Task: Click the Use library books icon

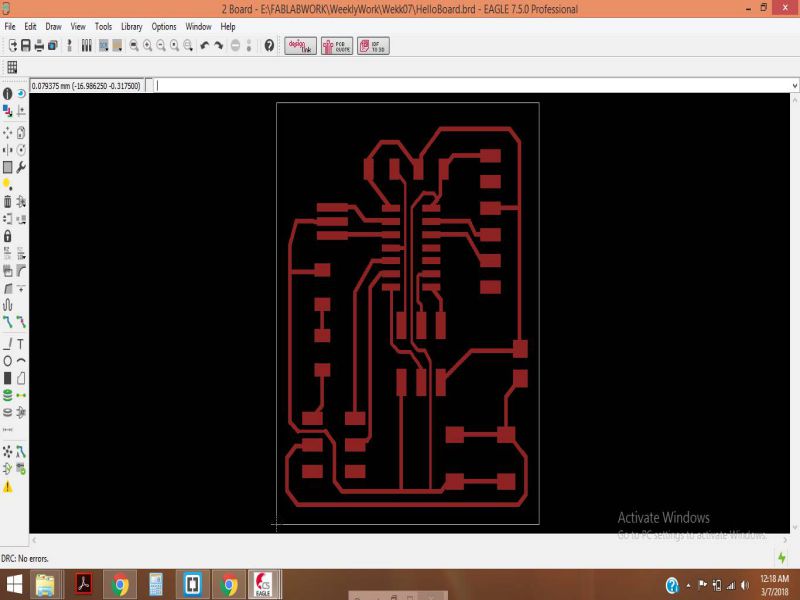Action: [x=87, y=46]
